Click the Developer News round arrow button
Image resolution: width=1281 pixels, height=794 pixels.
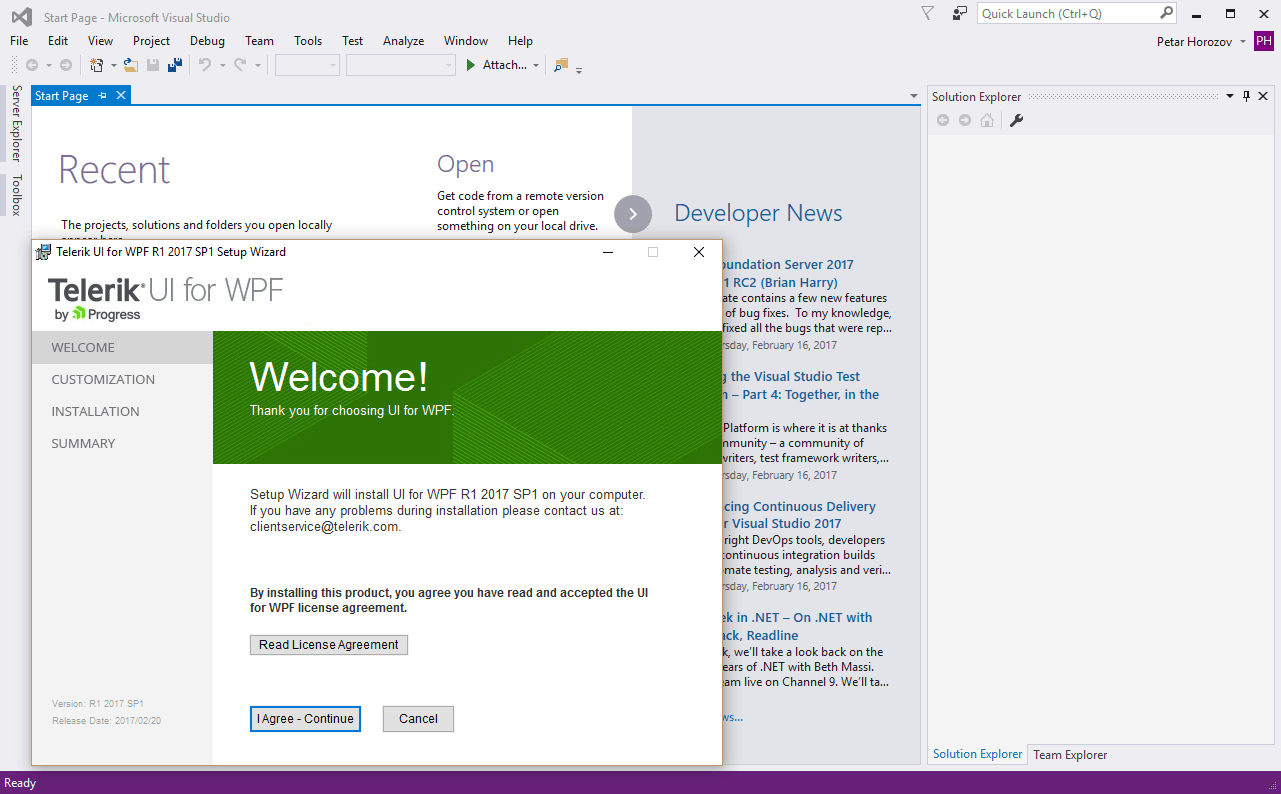[633, 214]
